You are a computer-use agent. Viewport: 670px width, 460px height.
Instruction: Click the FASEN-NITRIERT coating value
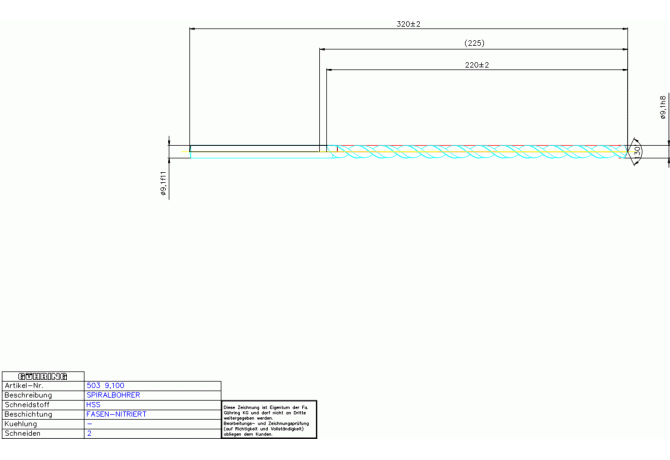pyautogui.click(x=116, y=414)
